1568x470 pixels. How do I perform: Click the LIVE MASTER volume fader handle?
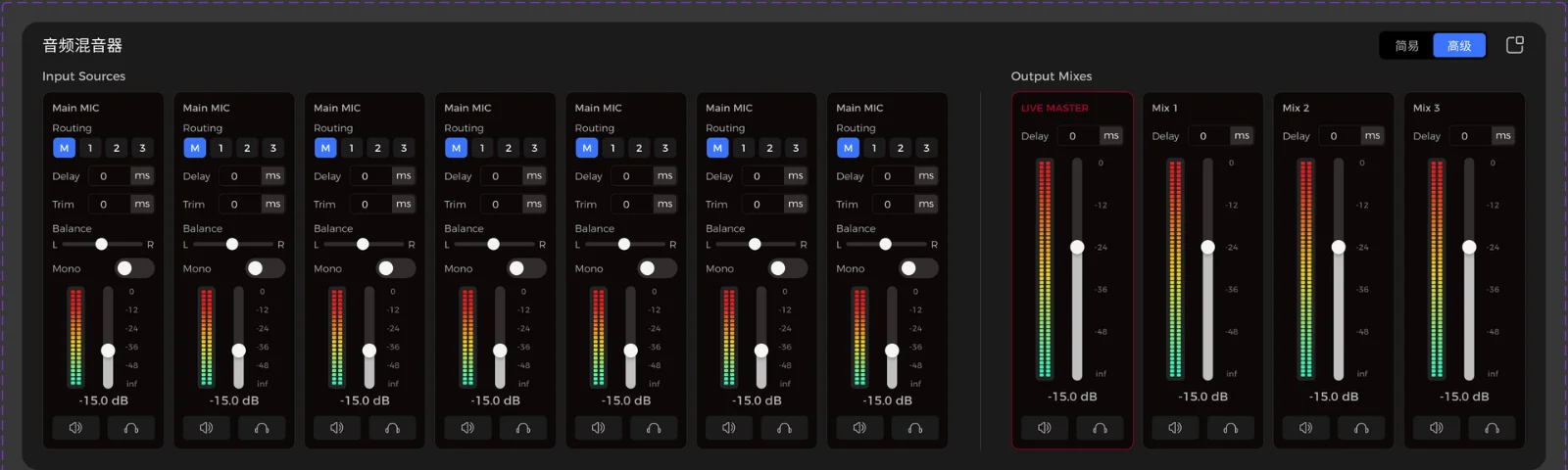tap(1077, 247)
